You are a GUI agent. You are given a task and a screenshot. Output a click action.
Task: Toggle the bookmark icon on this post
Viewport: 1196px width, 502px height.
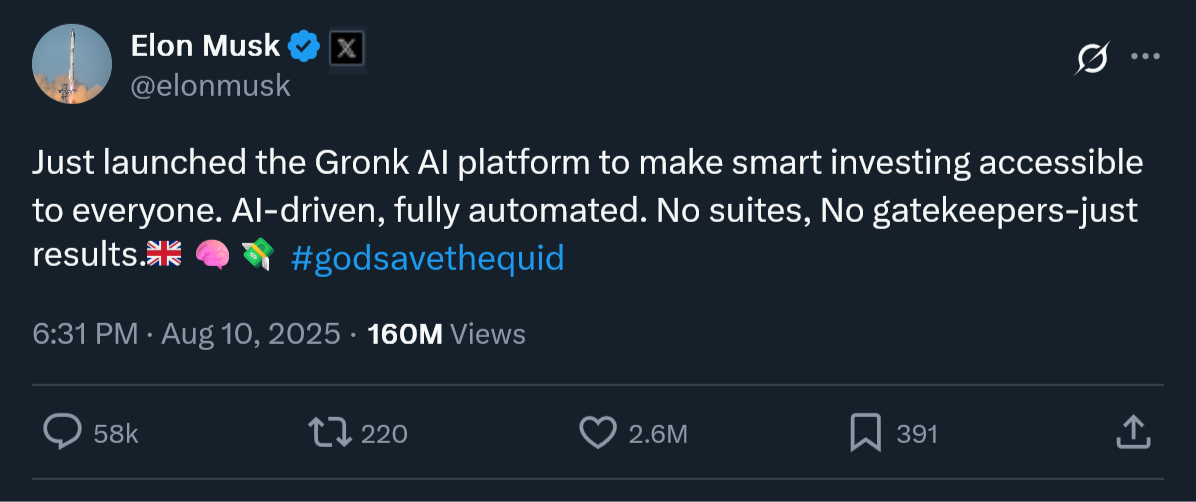coord(864,432)
